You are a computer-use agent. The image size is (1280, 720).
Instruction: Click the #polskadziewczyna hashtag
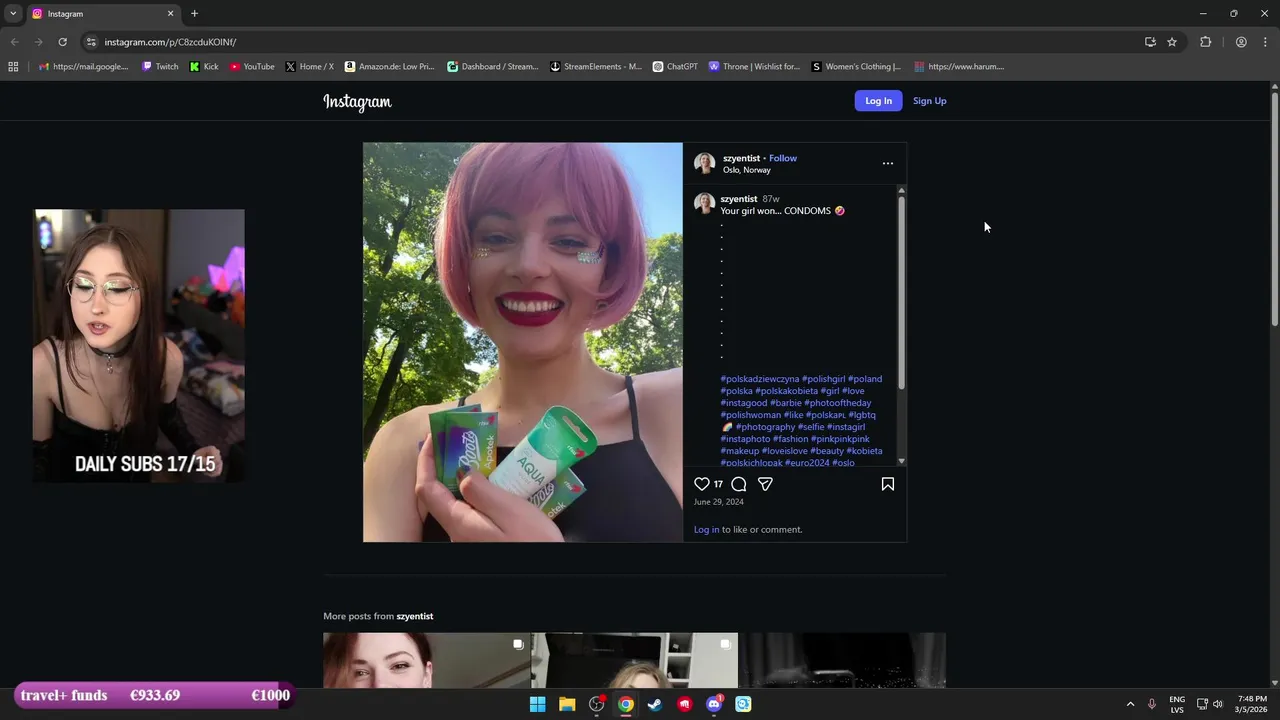[x=760, y=379]
